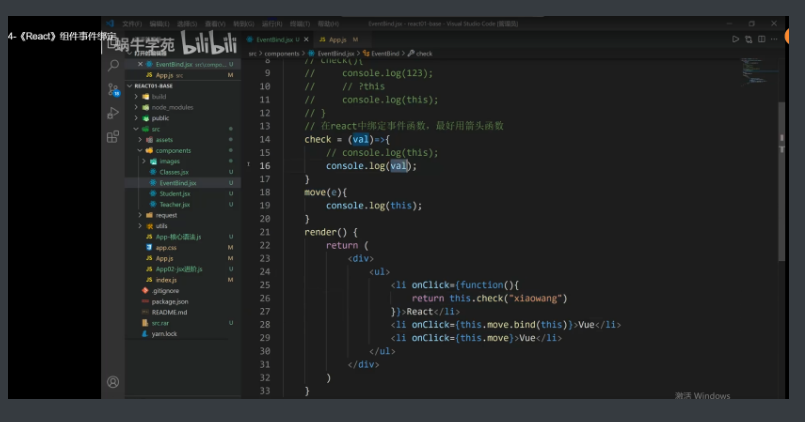Click the Open Changes icon in editor toolbar
Screen dimensions: 805x422
(x=749, y=40)
